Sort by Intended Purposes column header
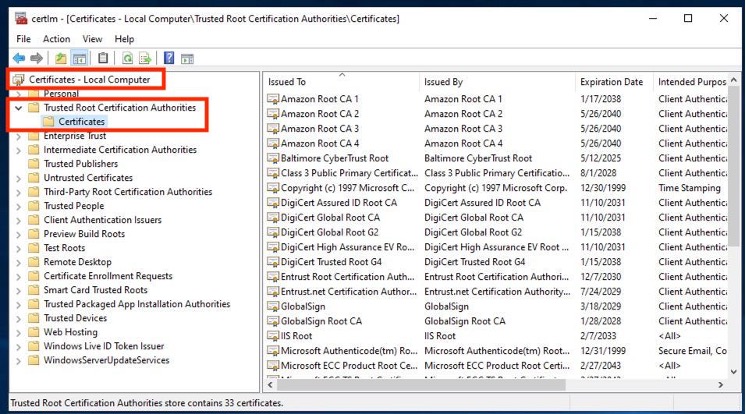746x414 pixels. (691, 82)
